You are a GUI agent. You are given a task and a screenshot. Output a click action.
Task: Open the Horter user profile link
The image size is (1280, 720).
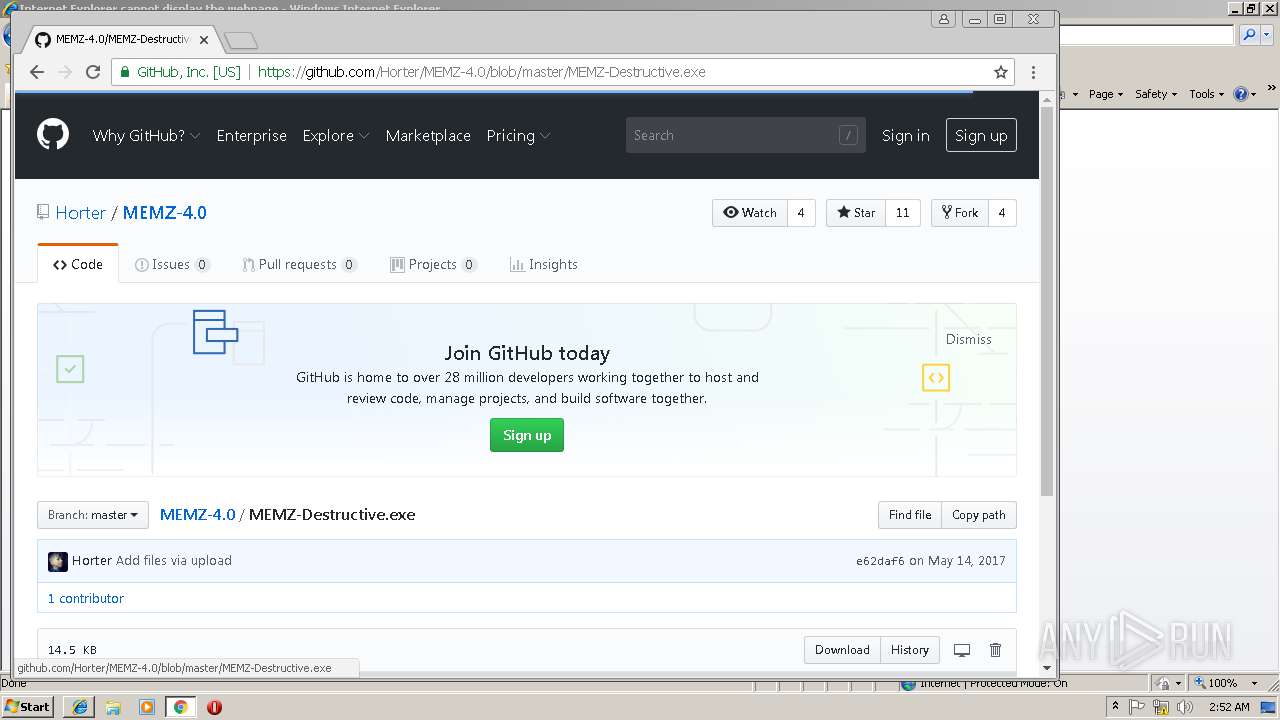point(80,212)
